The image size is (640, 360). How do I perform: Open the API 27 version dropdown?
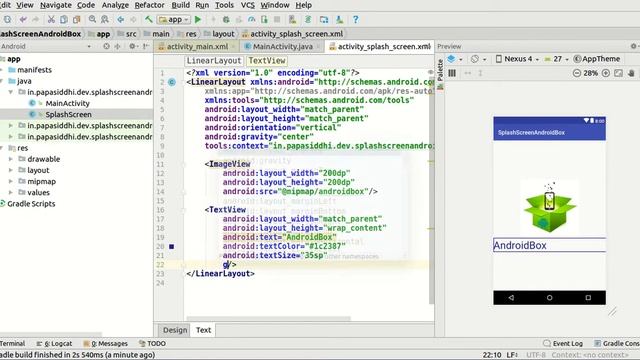(556, 59)
